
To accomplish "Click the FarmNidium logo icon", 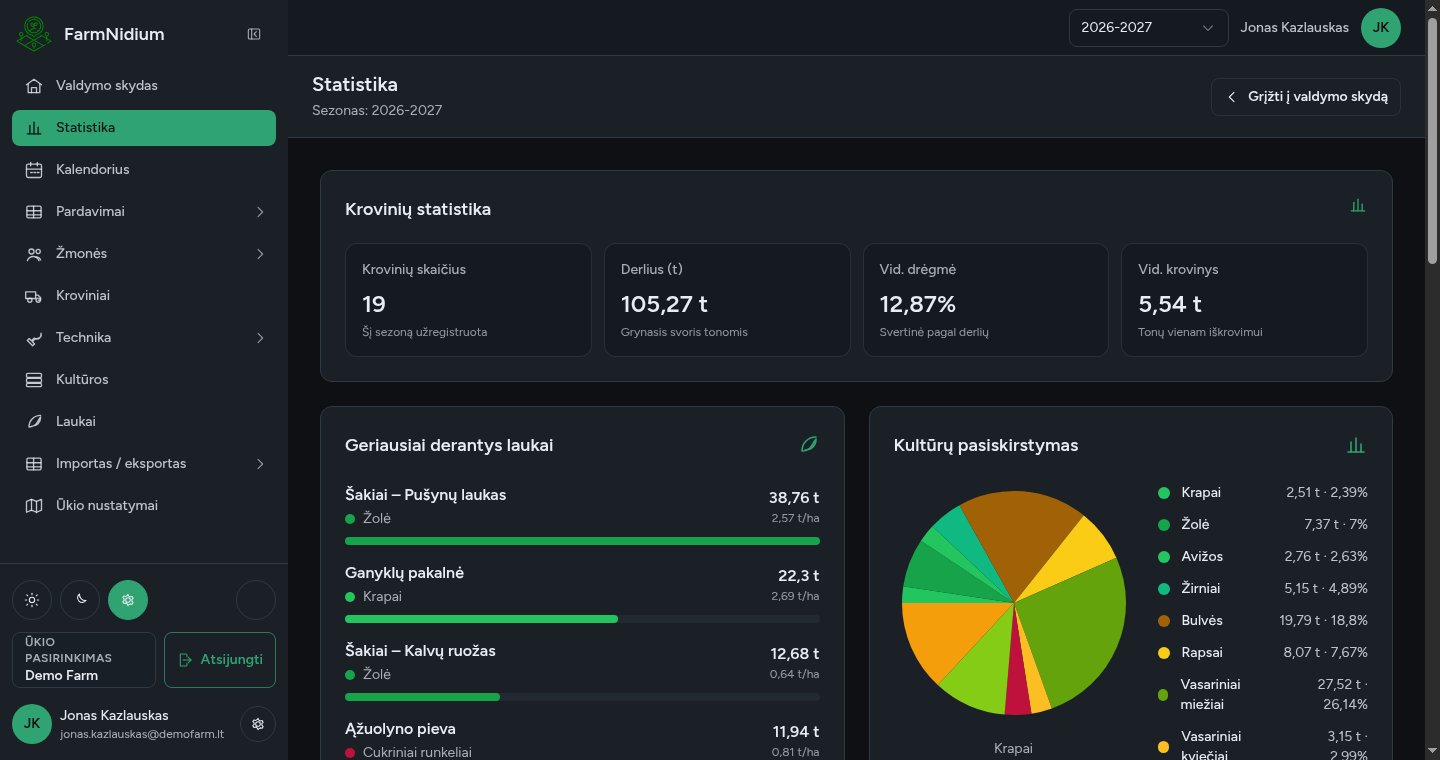I will coord(34,34).
